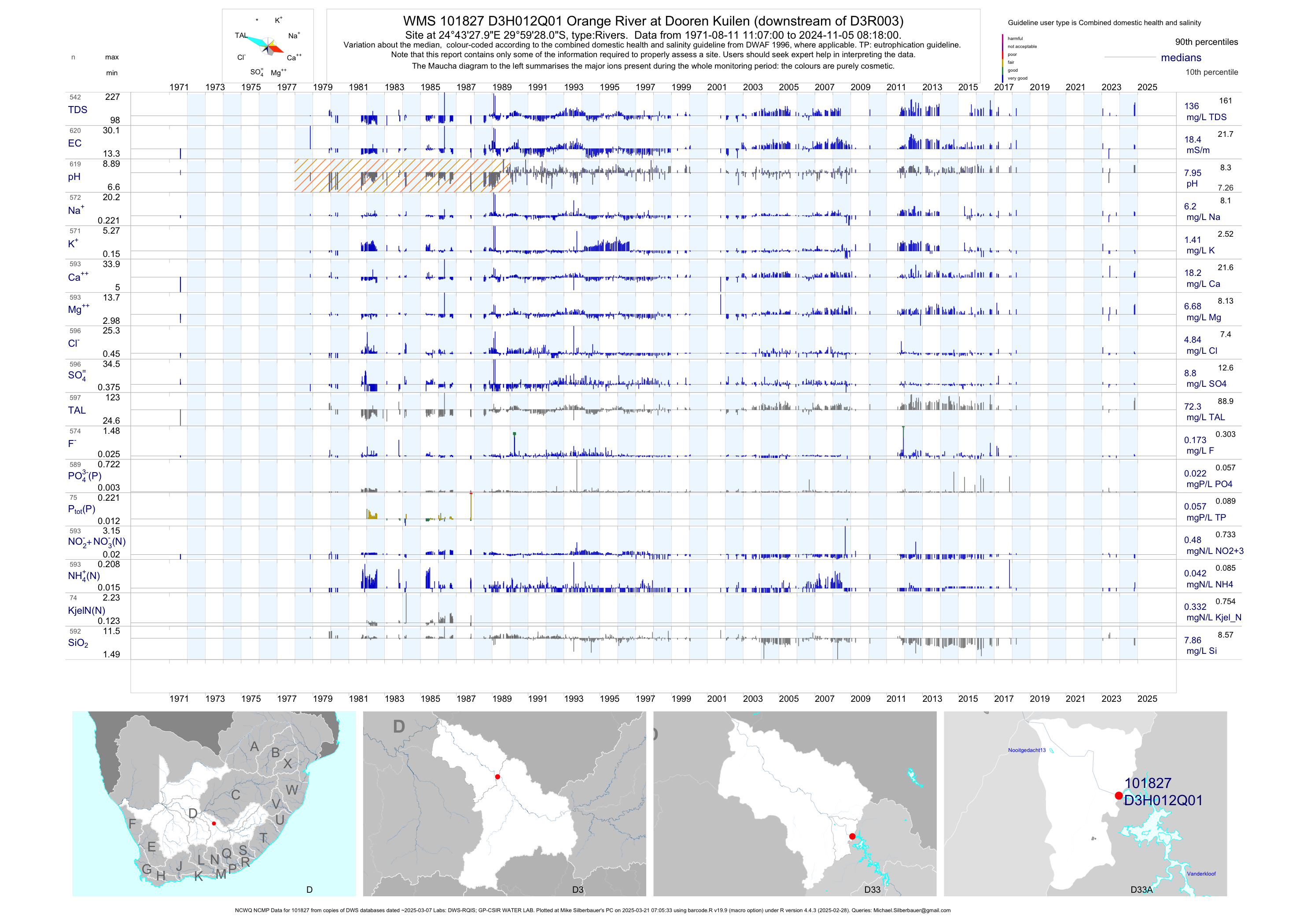
Task: Click the red dot on D33 catchment map
Action: coord(852,836)
